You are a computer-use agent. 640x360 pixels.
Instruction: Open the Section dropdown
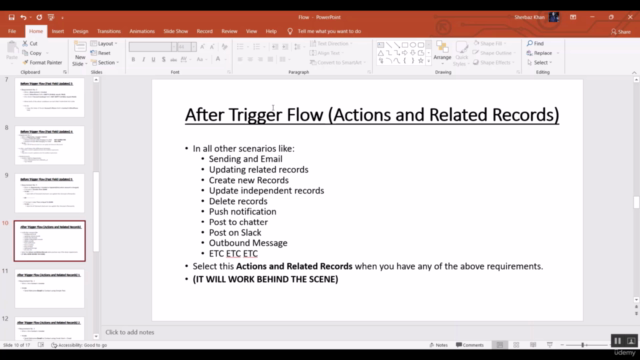(x=105, y=62)
